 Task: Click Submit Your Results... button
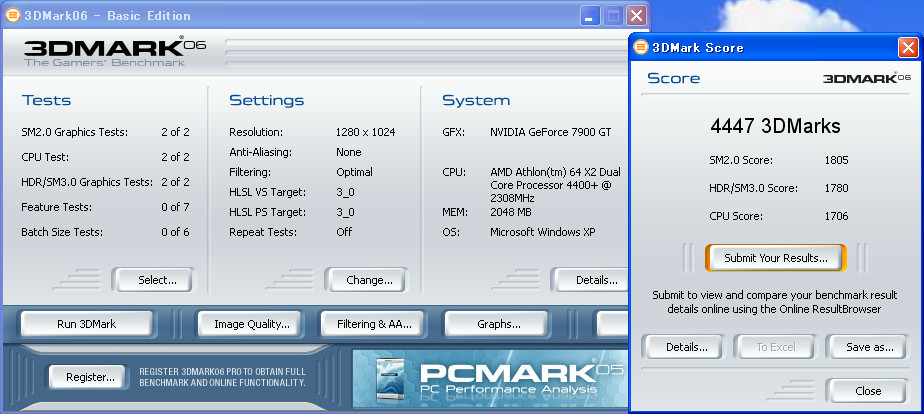776,258
